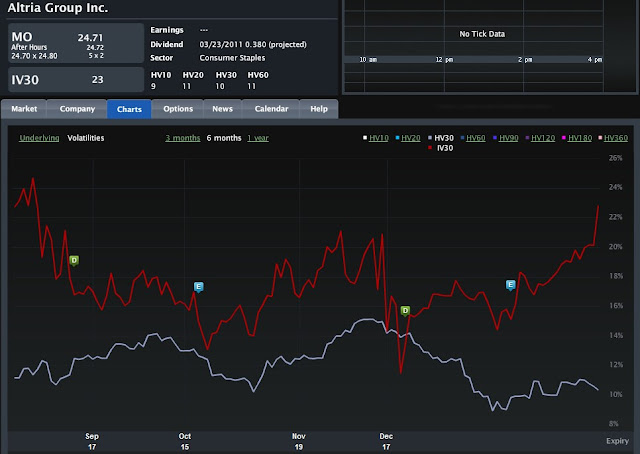640x454 pixels.
Task: Toggle the HV10 series in legend
Action: point(379,136)
